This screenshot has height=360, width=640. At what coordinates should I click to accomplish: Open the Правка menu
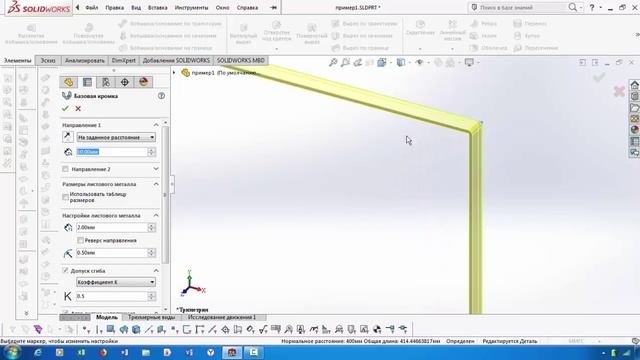pyautogui.click(x=114, y=7)
